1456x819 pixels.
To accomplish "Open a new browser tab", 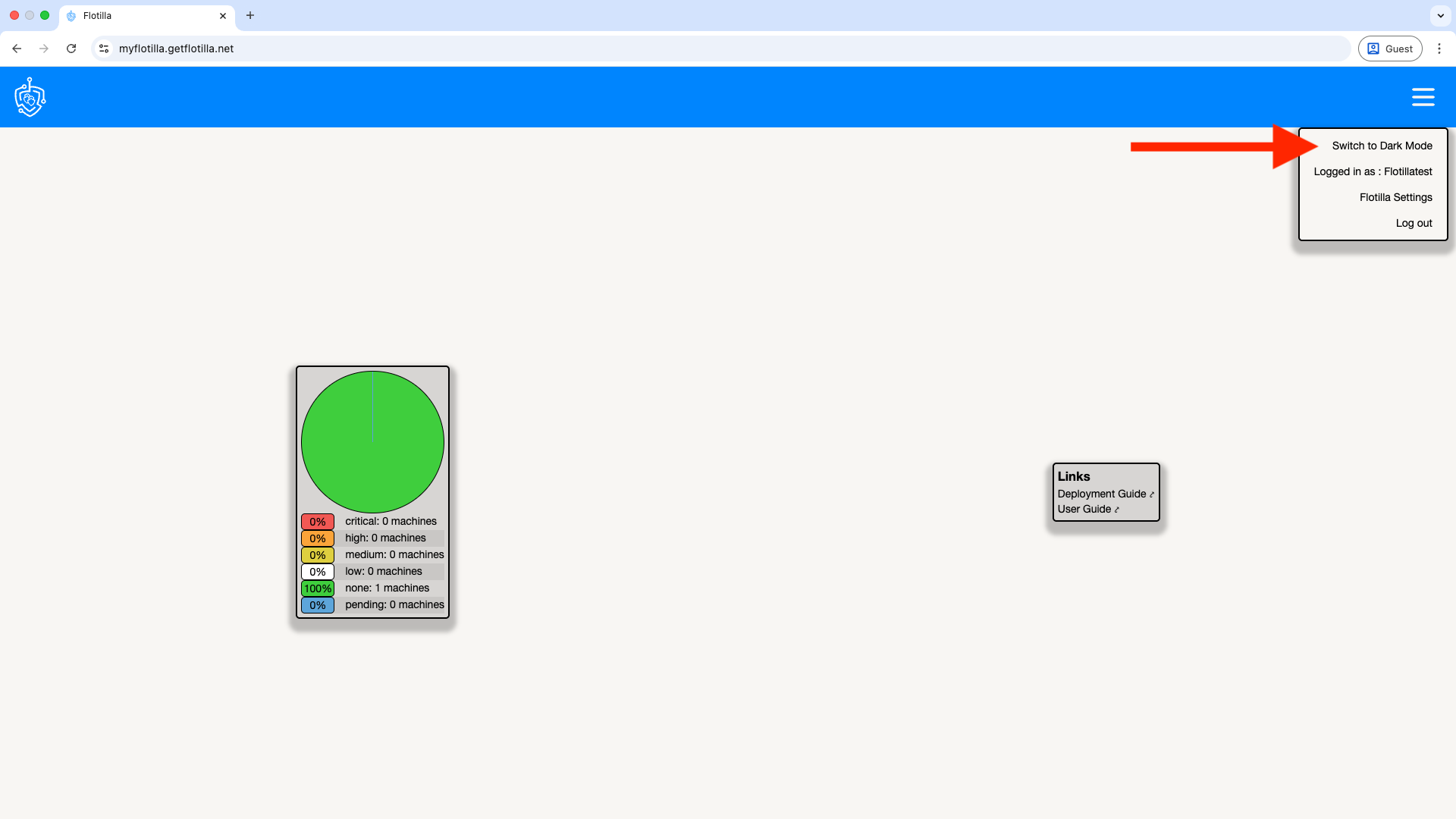I will coord(250,15).
